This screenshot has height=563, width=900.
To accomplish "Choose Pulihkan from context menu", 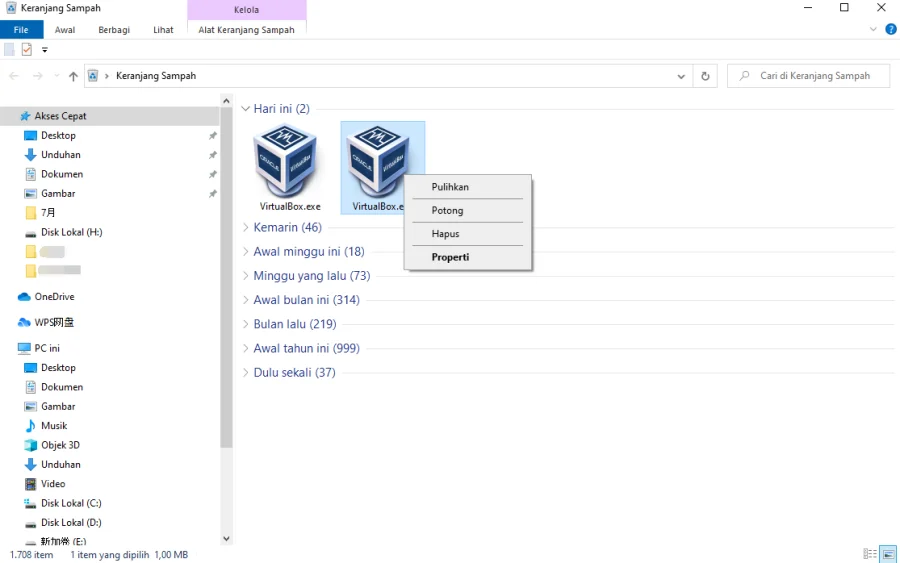I will 468,187.
